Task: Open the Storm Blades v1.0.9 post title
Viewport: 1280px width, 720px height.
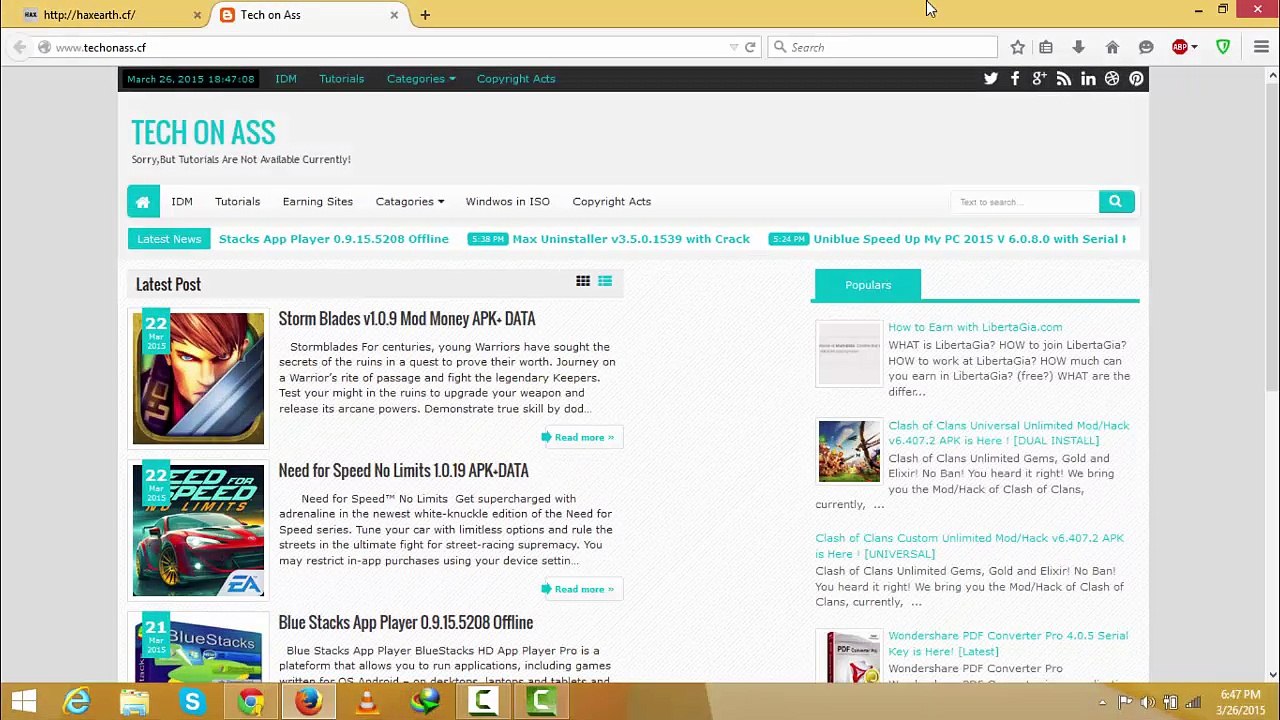Action: [407, 319]
